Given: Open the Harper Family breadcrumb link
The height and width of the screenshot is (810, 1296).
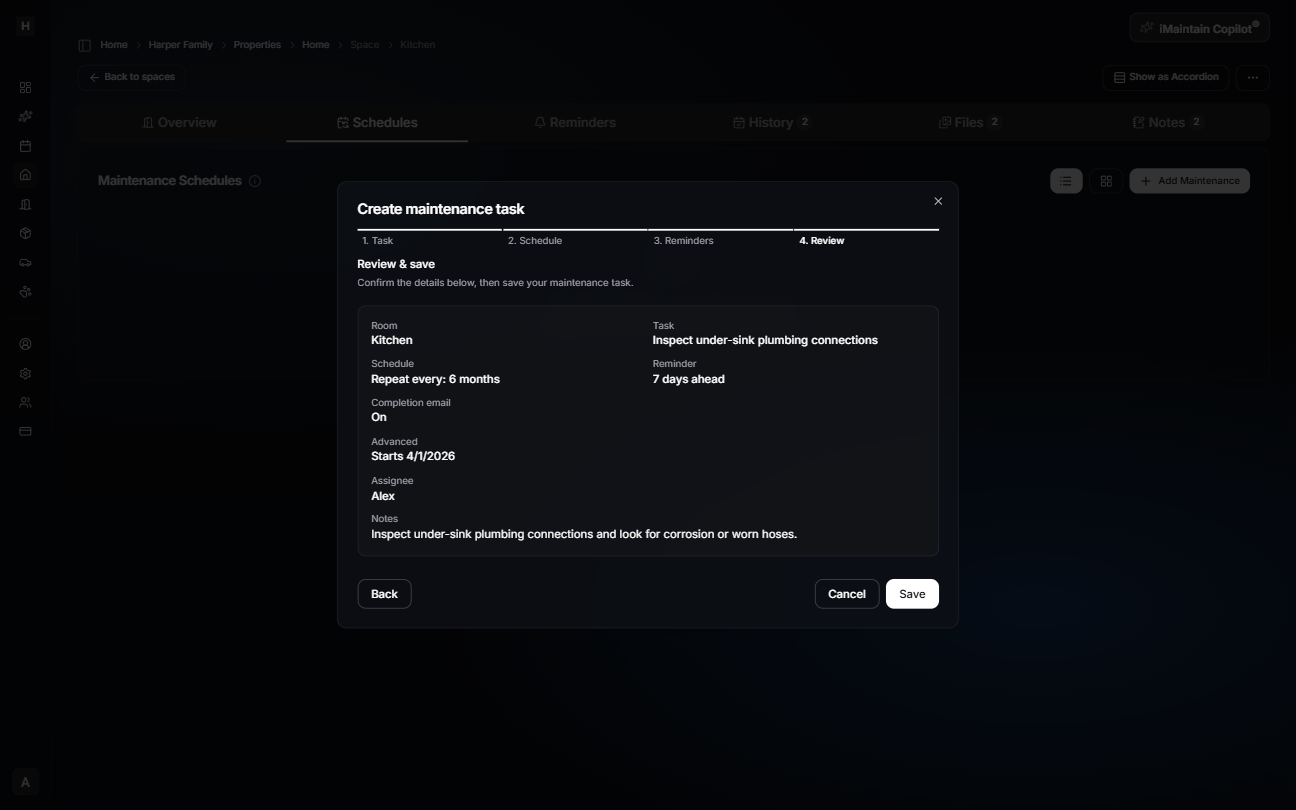Looking at the screenshot, I should tap(180, 44).
